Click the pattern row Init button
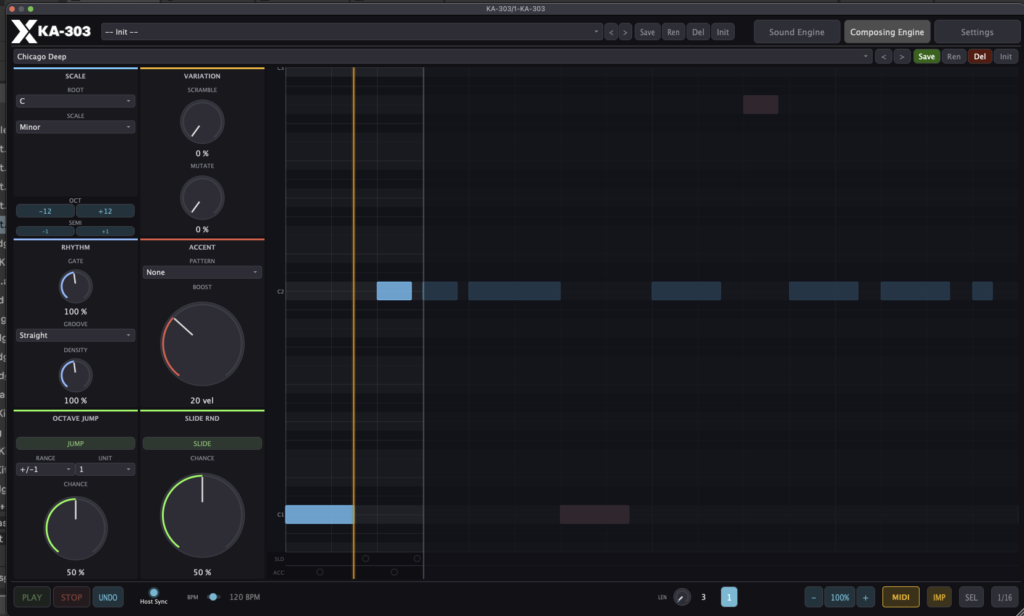 tap(1006, 56)
